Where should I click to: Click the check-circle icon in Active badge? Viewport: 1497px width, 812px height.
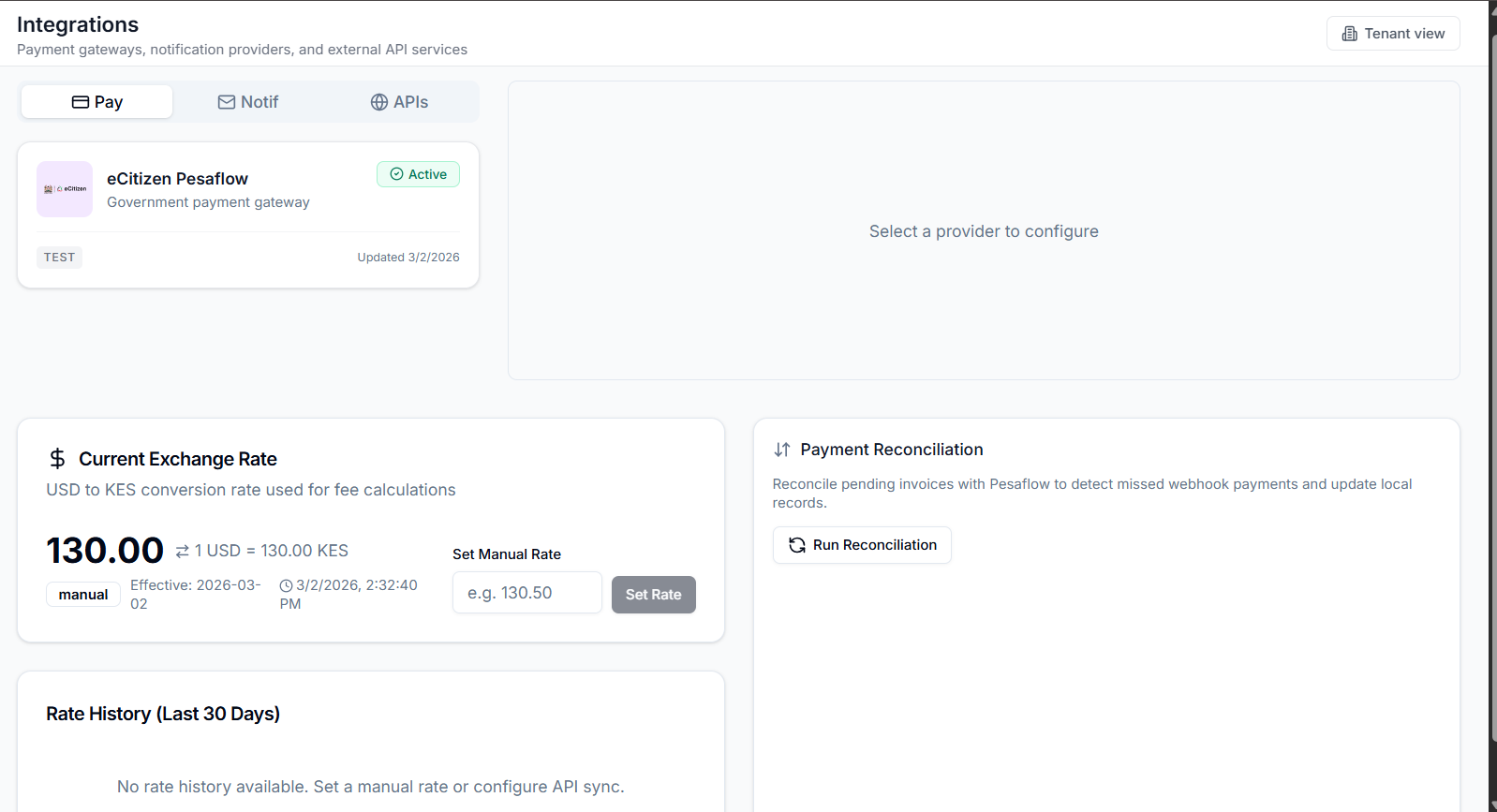[396, 174]
